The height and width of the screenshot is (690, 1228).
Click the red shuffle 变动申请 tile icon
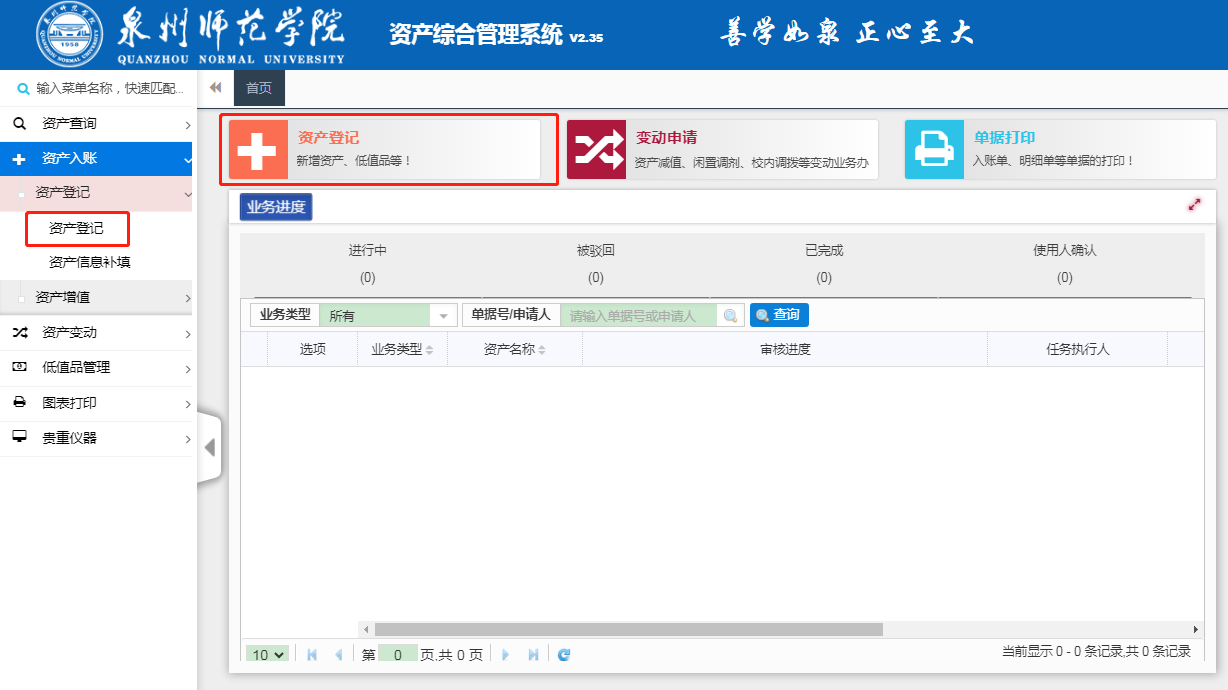596,150
